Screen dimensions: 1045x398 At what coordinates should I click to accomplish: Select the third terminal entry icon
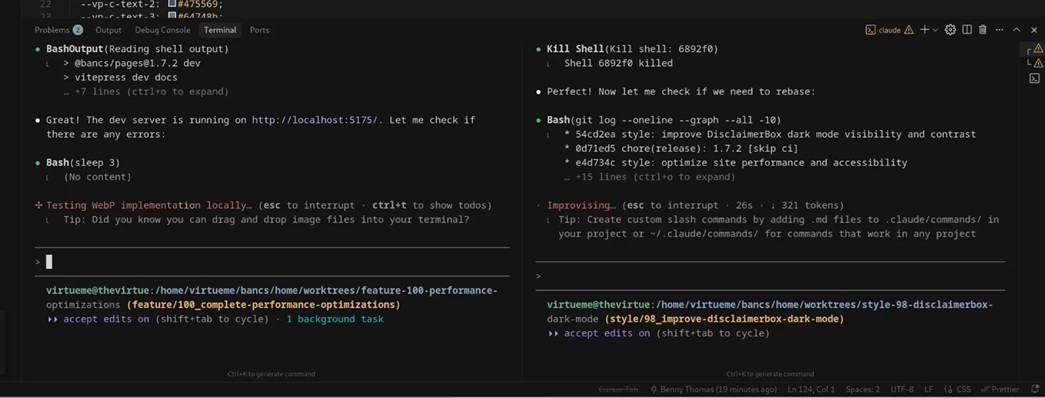pyautogui.click(x=1034, y=78)
